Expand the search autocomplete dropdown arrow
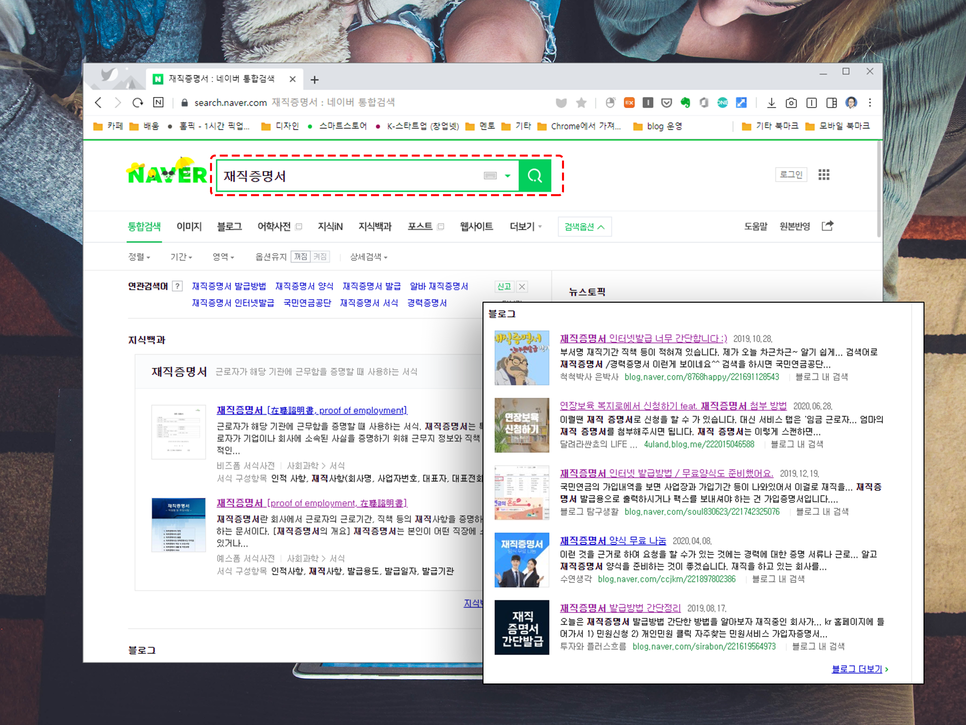This screenshot has height=725, width=966. 508,176
